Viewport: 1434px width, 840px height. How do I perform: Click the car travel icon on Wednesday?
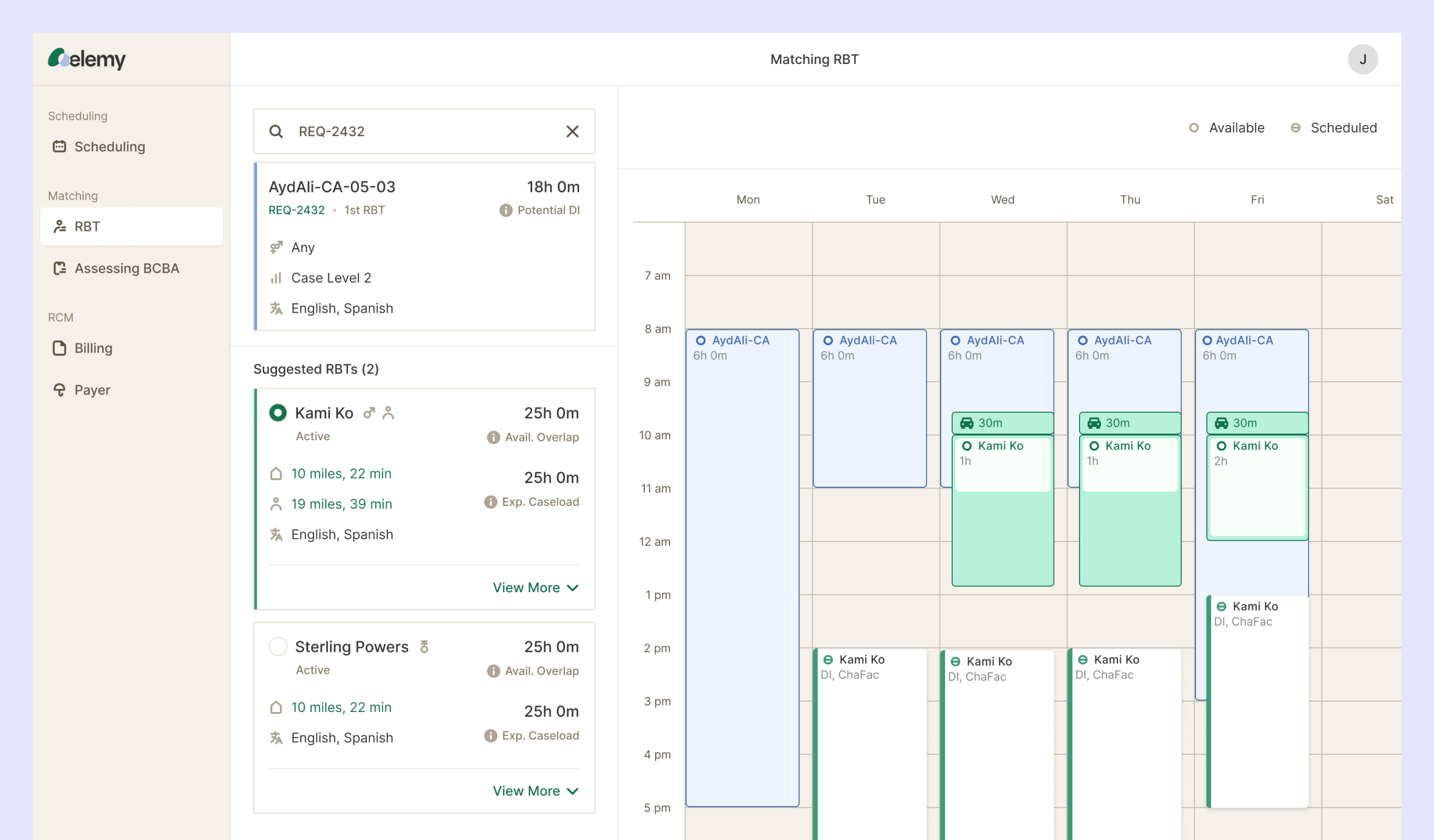(966, 423)
